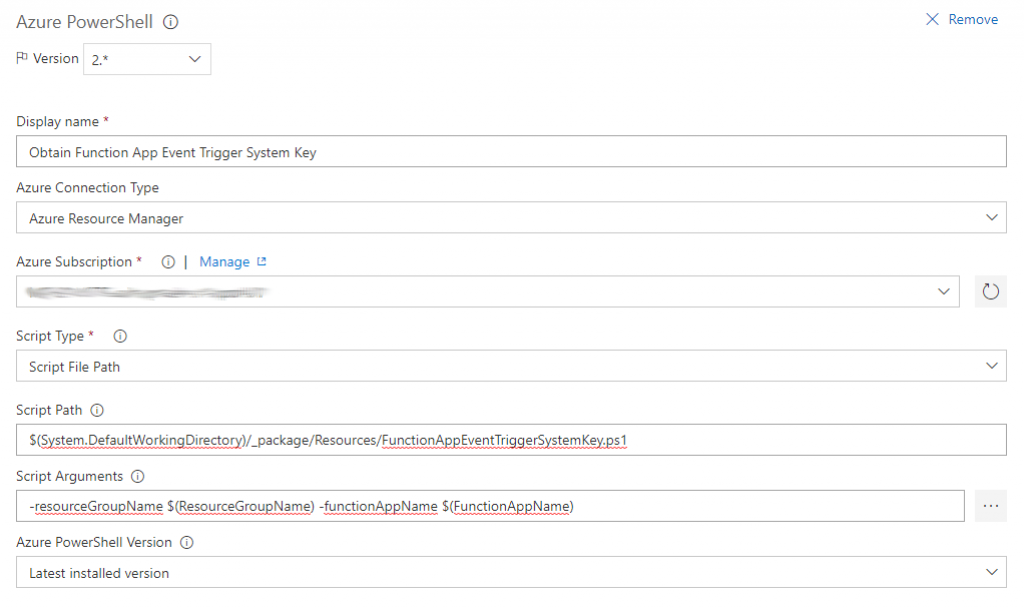This screenshot has height=608, width=1024.
Task: Click the Azure Connection Type label
Action: click(x=88, y=187)
